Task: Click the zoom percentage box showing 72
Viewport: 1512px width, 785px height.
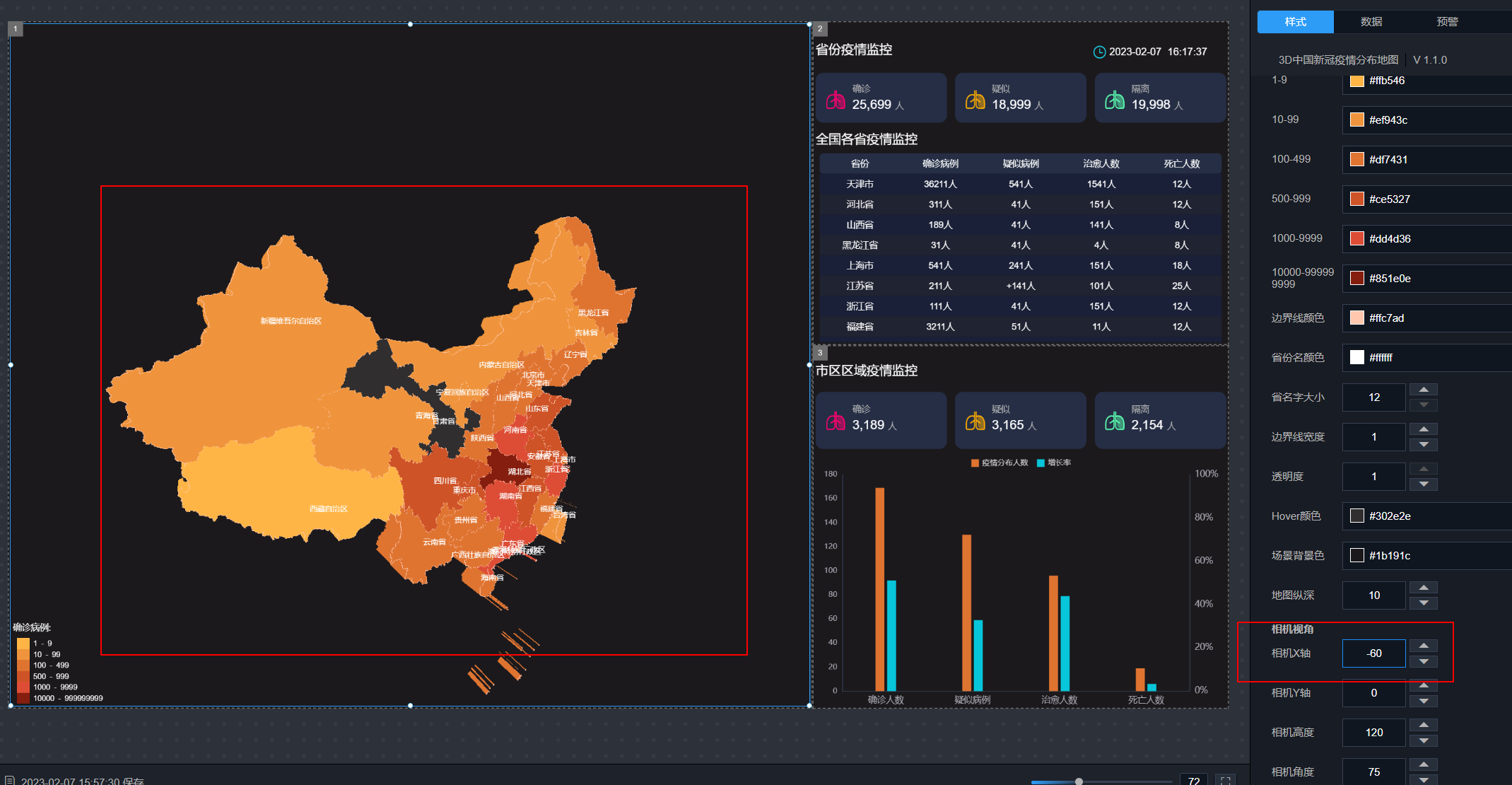Action: 1194,780
